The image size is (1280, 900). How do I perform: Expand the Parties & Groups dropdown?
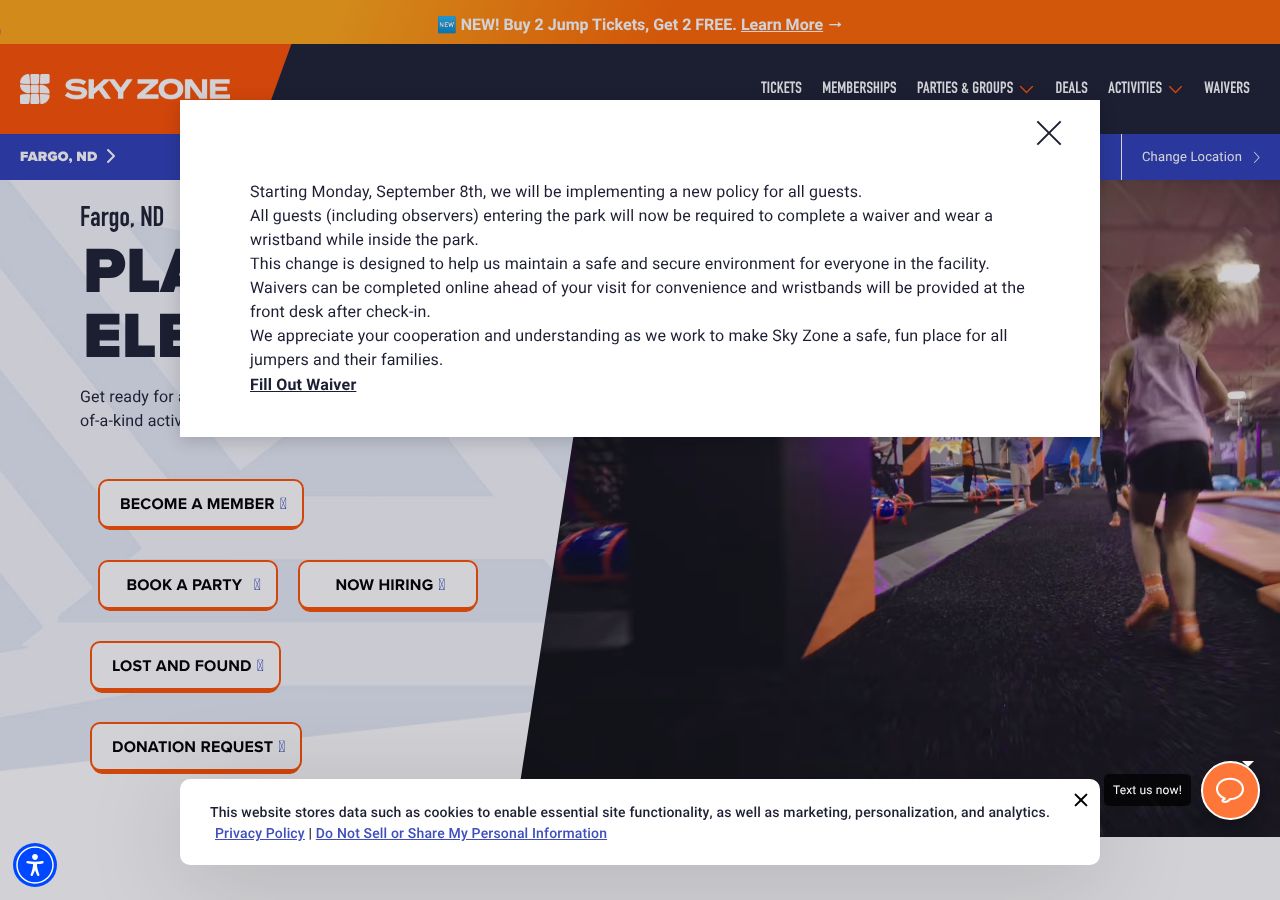[975, 88]
